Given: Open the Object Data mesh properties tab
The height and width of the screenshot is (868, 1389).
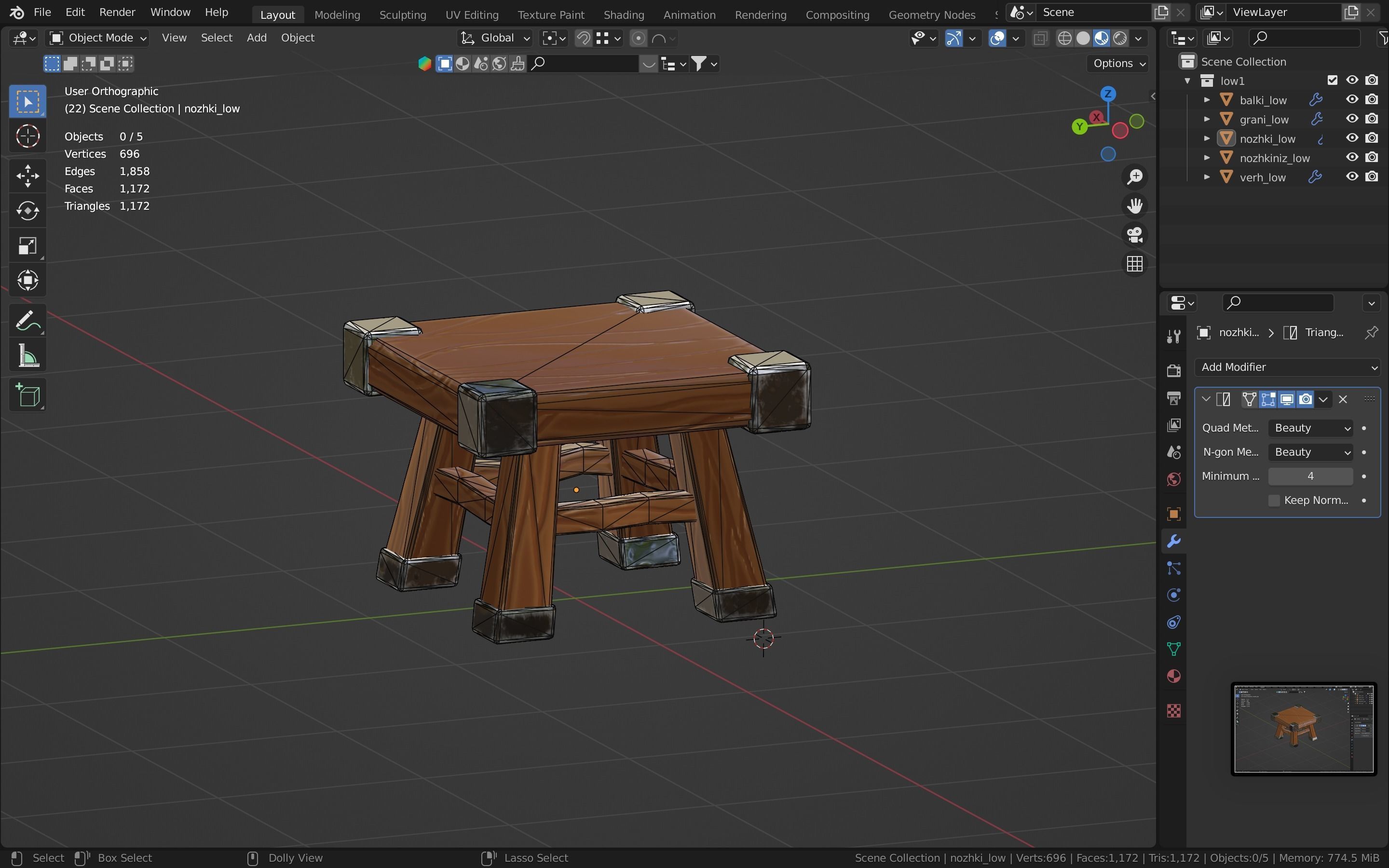Looking at the screenshot, I should click(1174, 649).
